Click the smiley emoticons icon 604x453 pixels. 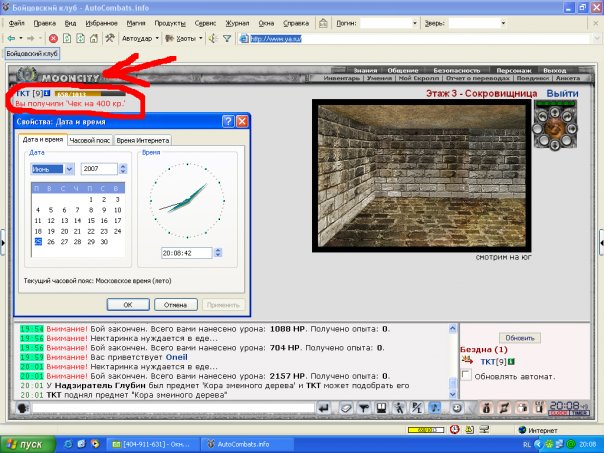pos(457,408)
